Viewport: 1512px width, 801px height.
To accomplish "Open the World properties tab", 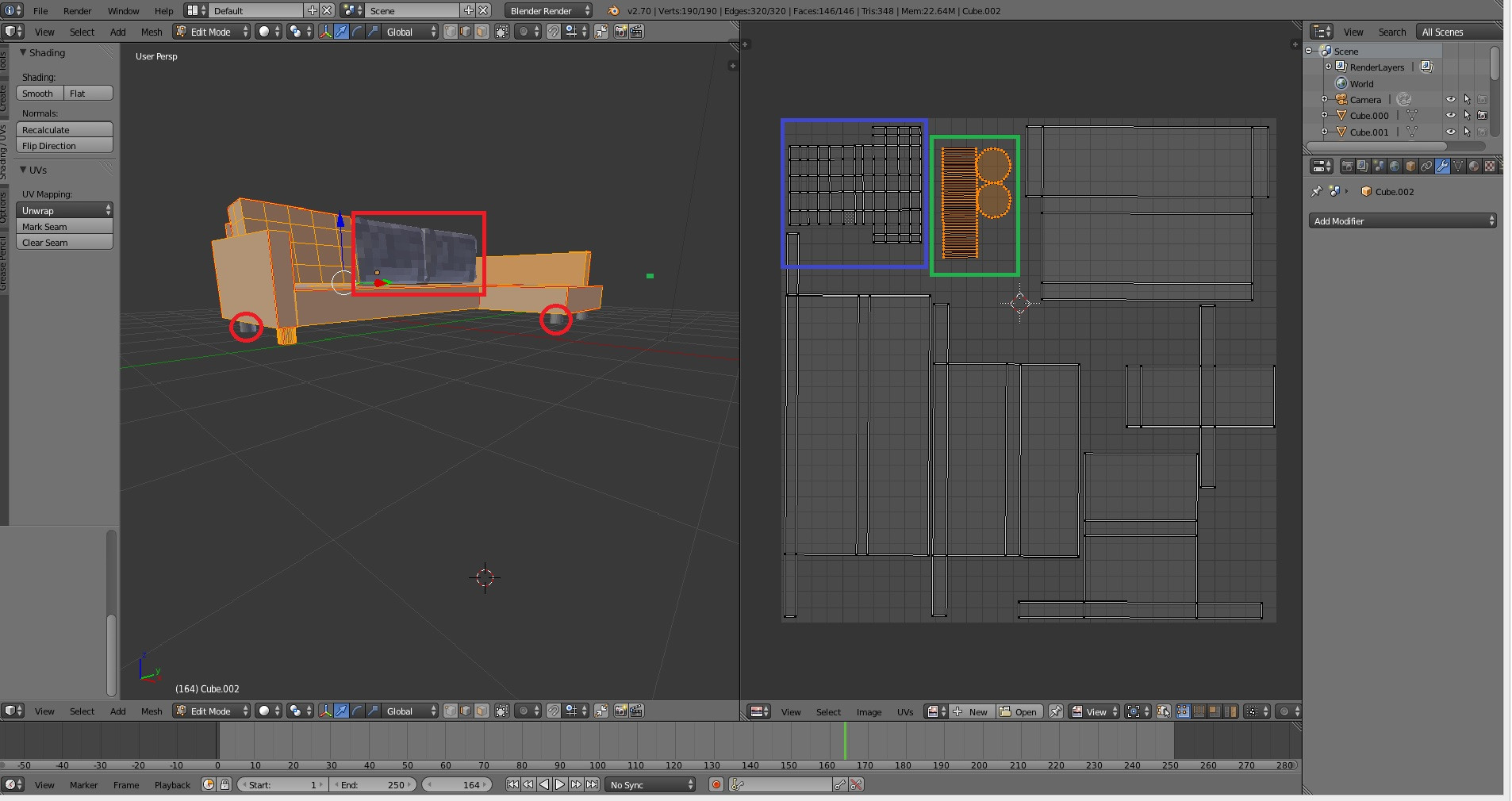I will [x=1395, y=166].
